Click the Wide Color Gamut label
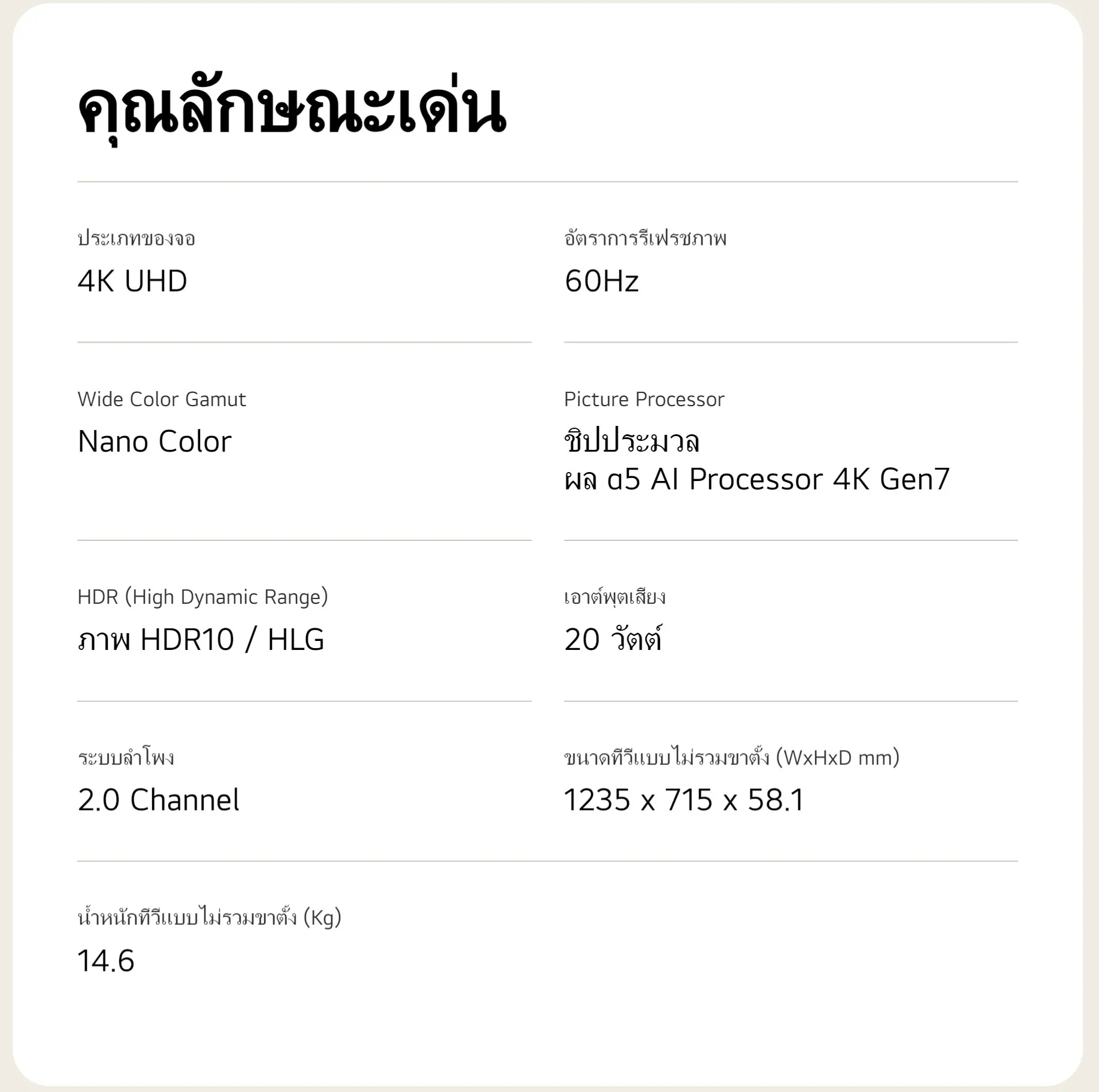Viewport: 1099px width, 1092px height. 162,399
